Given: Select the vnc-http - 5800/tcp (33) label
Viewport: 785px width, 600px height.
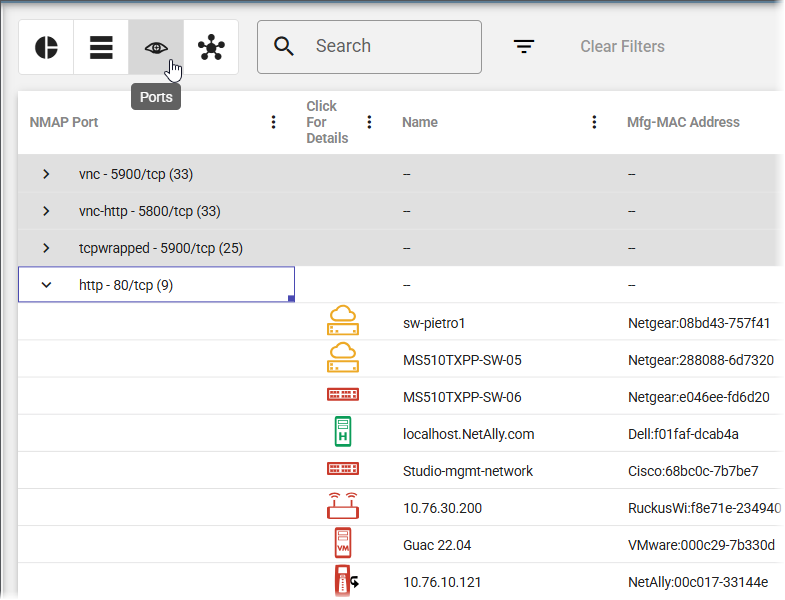Looking at the screenshot, I should pyautogui.click(x=150, y=211).
